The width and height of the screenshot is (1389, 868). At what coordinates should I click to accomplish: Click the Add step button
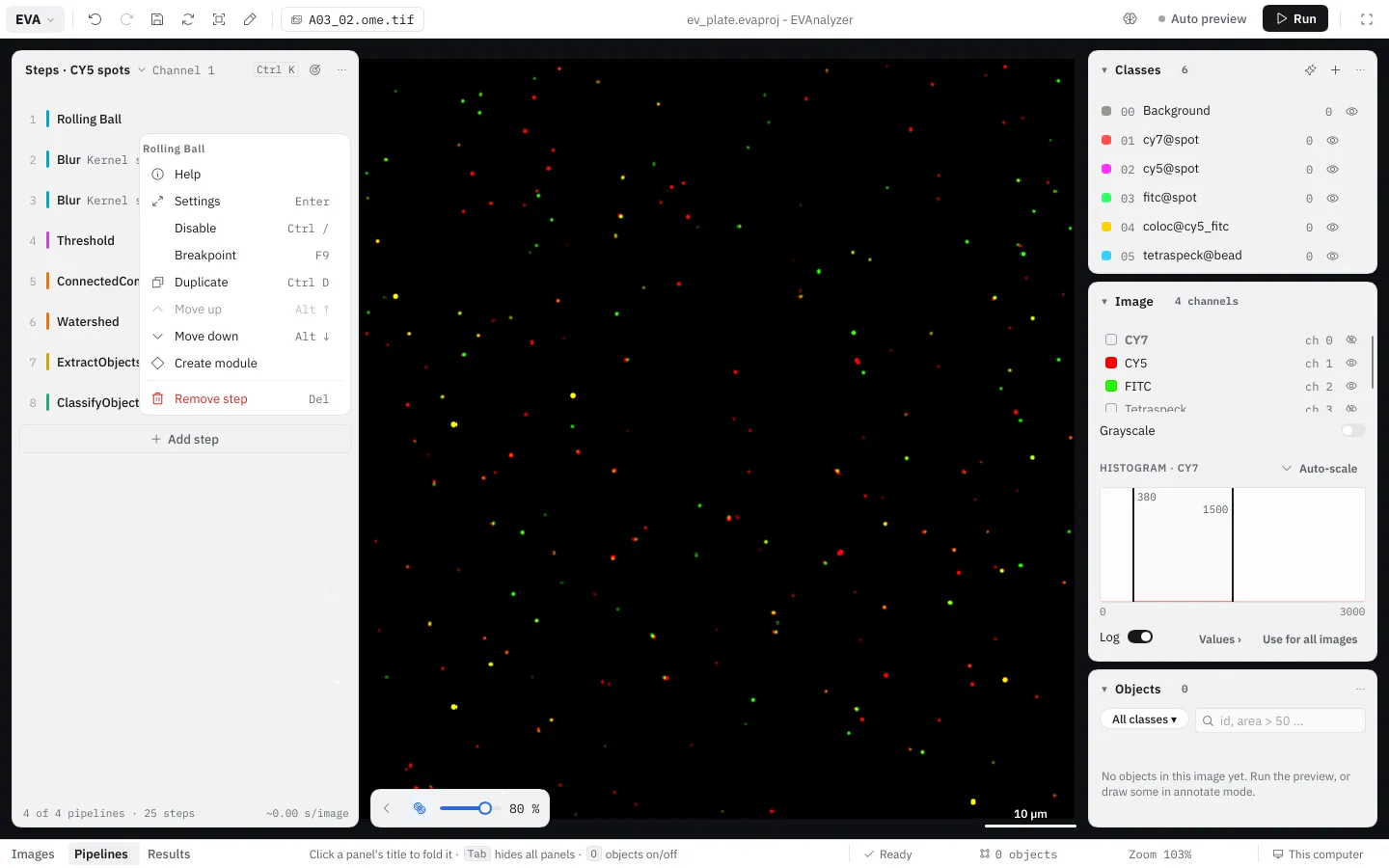(x=185, y=440)
